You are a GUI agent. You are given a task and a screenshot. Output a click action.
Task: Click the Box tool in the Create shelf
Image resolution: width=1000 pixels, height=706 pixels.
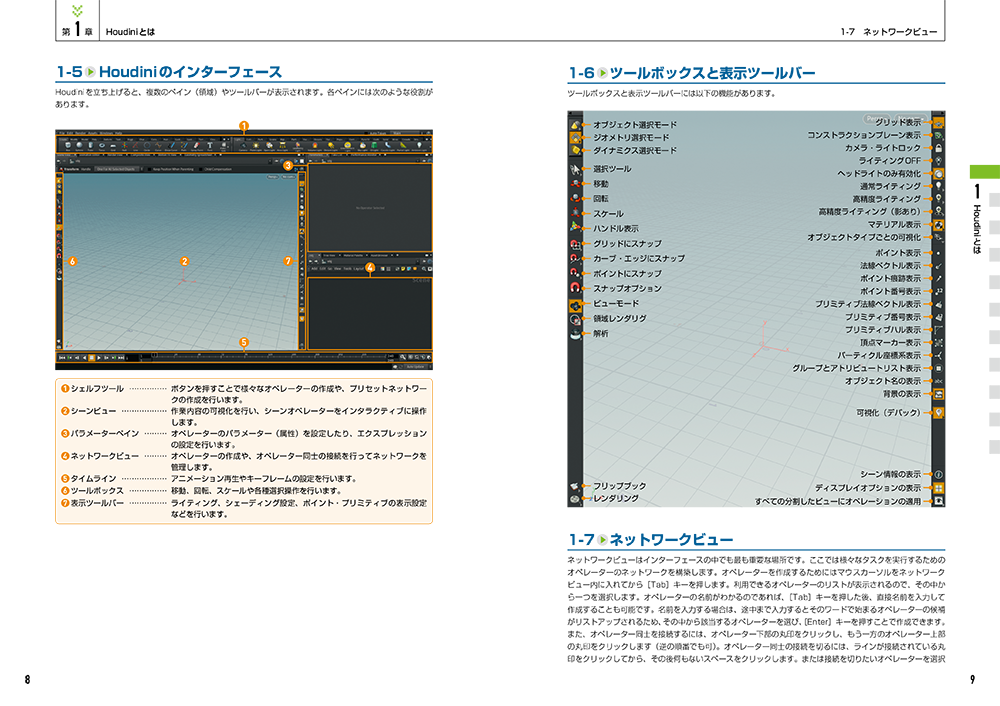click(x=68, y=145)
